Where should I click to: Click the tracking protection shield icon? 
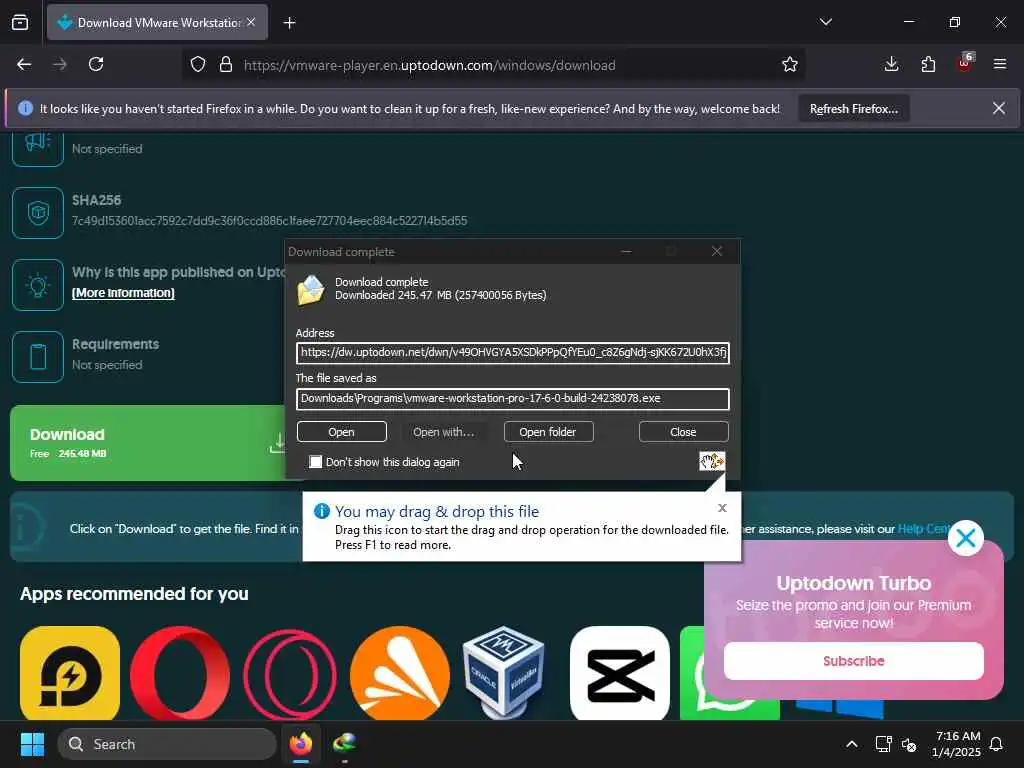tap(198, 65)
